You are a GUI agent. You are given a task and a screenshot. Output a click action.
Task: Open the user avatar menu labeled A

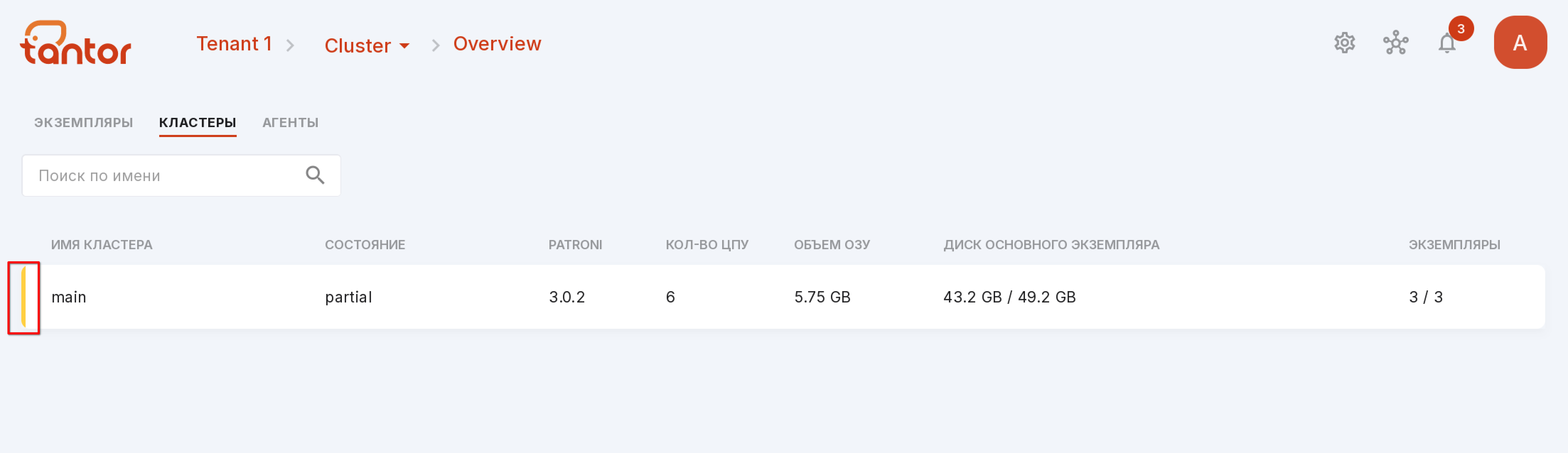[x=1519, y=43]
